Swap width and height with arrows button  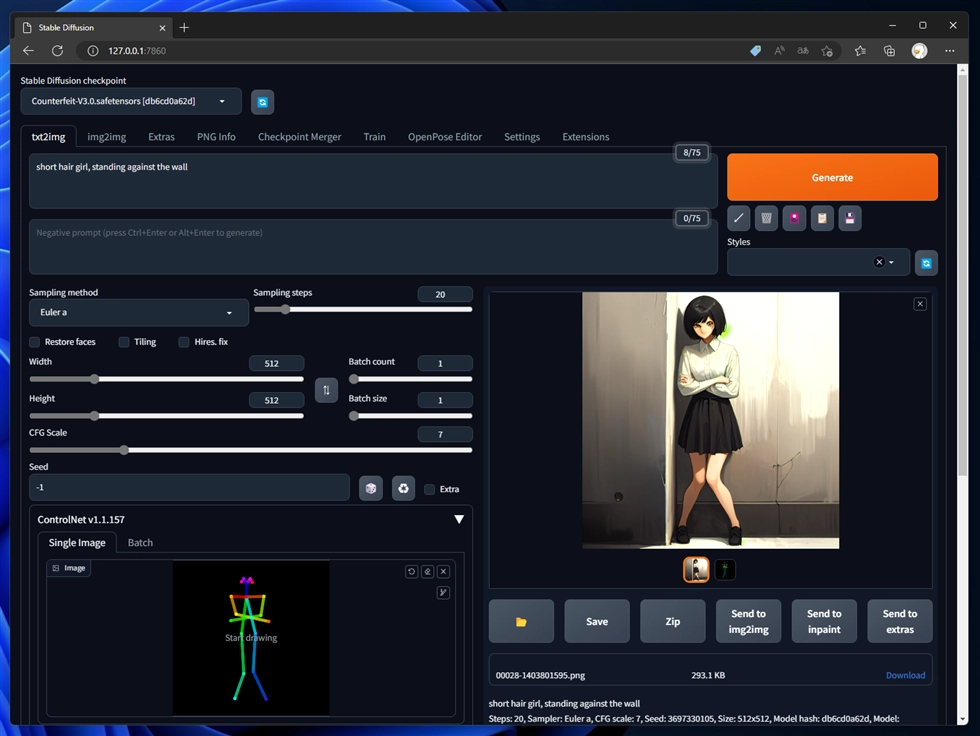[326, 390]
